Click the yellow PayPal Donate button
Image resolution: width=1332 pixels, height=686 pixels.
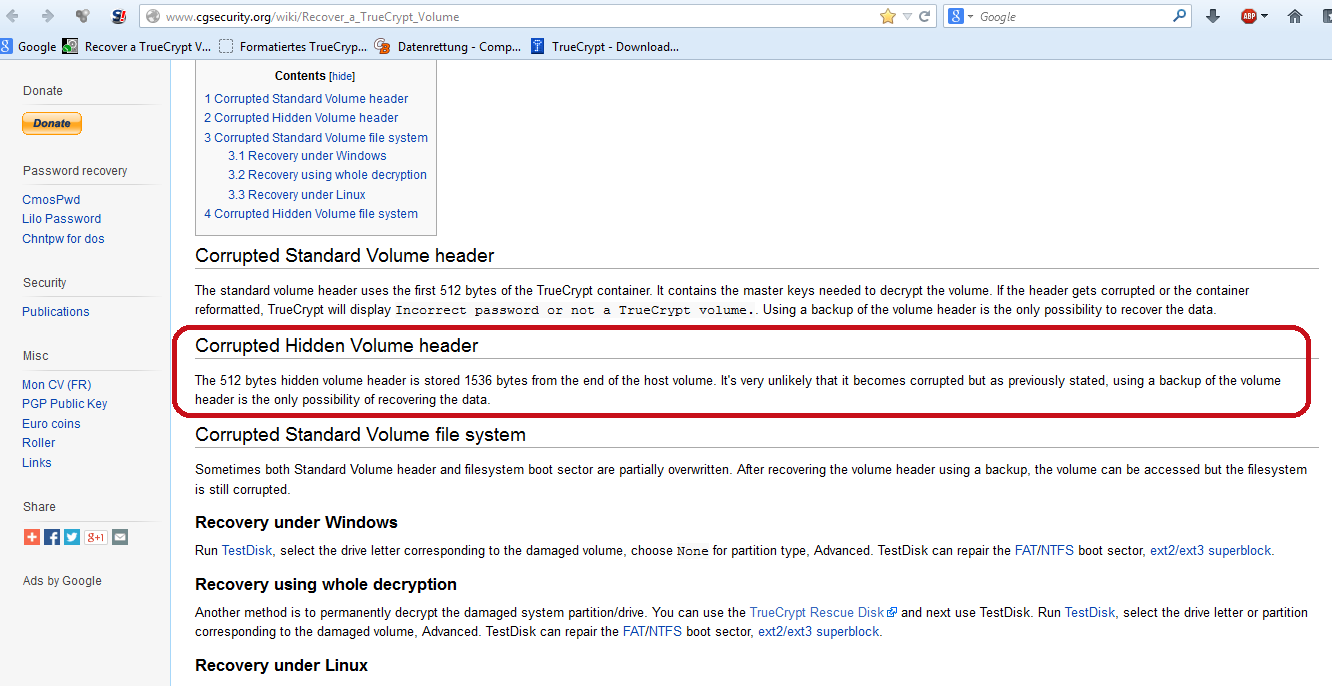coord(52,123)
